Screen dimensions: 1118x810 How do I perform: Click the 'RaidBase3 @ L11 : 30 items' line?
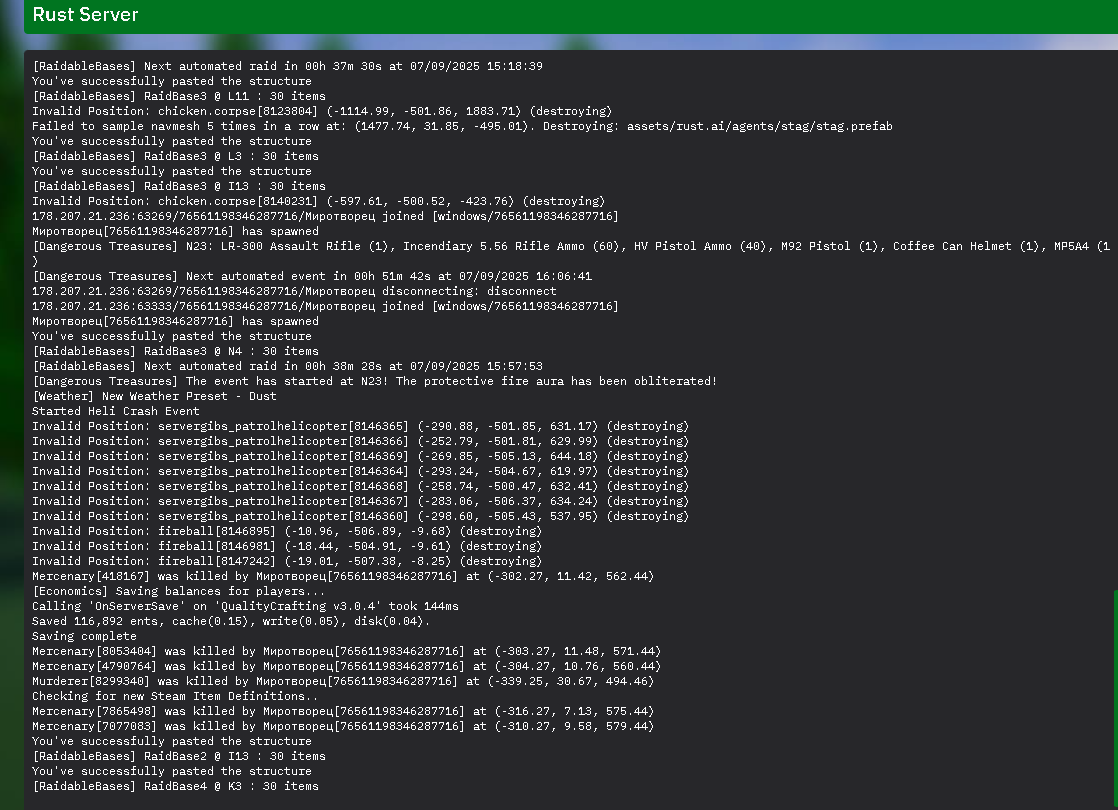pos(179,96)
